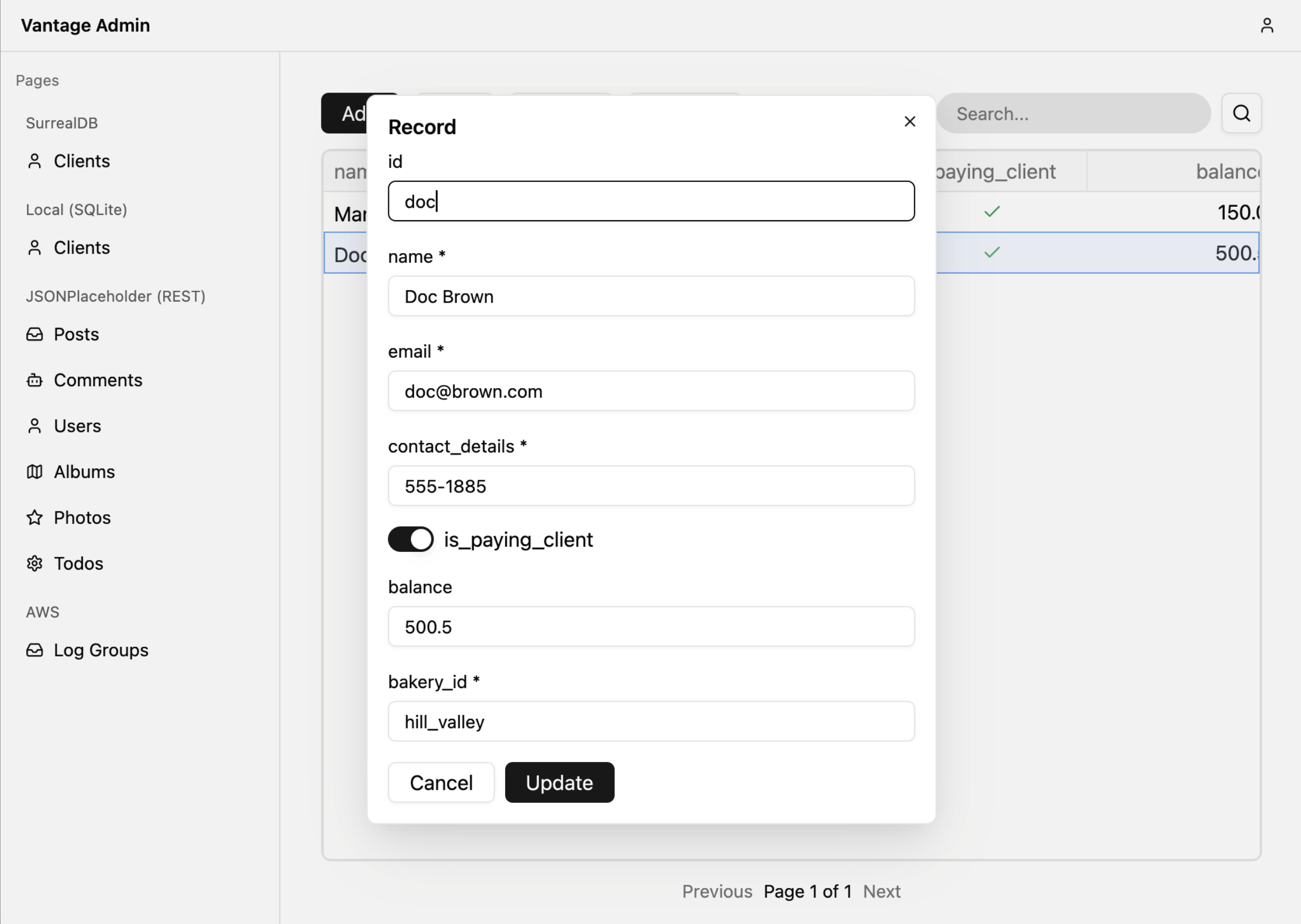Viewport: 1301px width, 924px height.
Task: Click the AWS section label
Action: (43, 612)
